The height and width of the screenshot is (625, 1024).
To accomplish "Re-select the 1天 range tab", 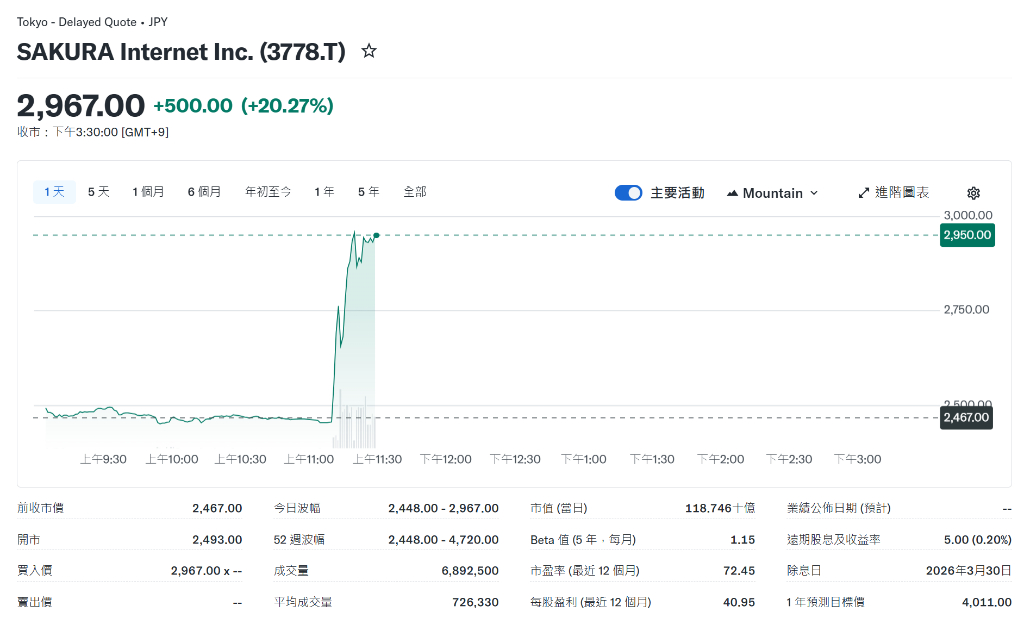I will [54, 191].
